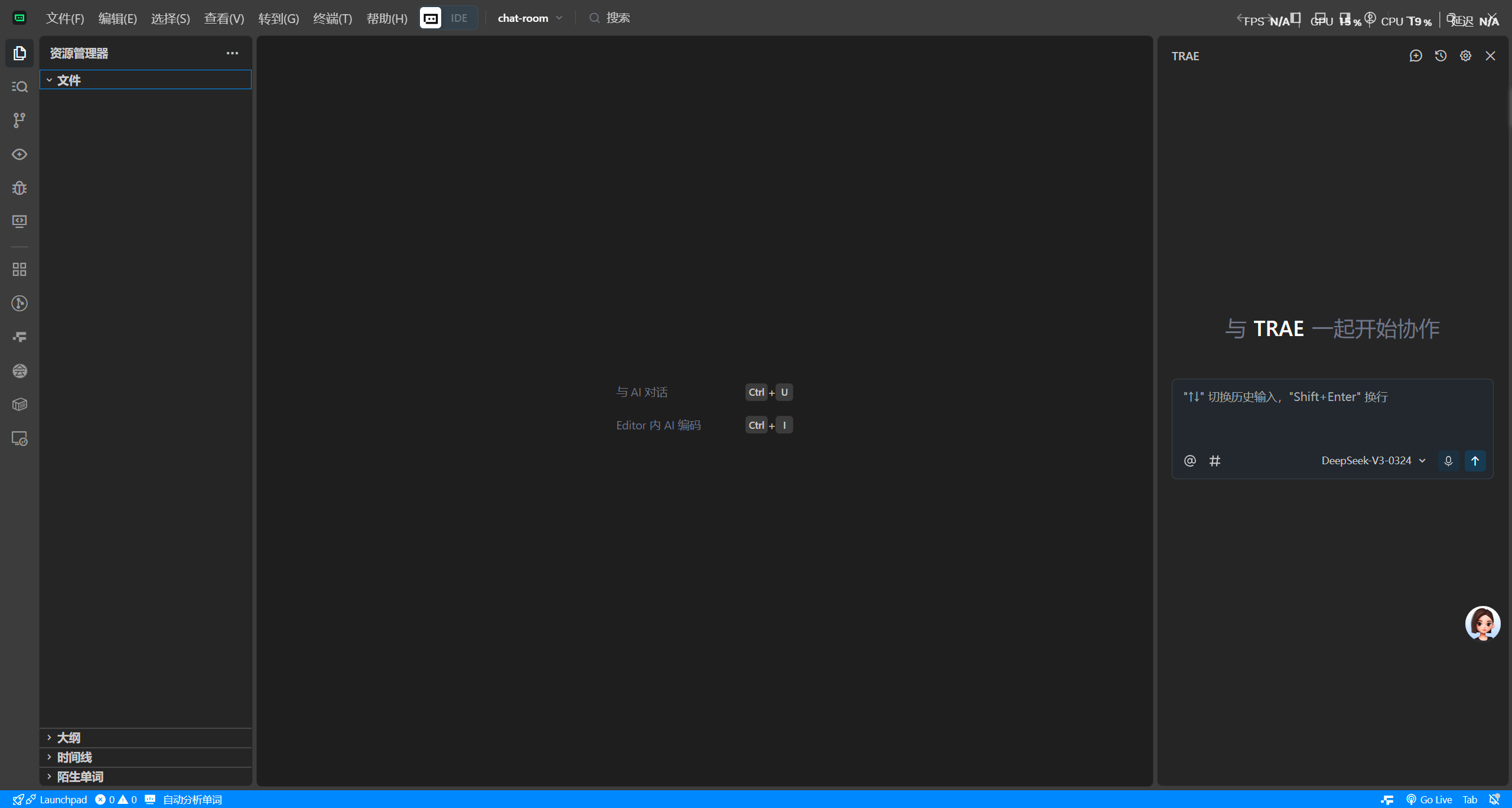The width and height of the screenshot is (1512, 808).
Task: Click the stacked-blocks icon in activity bar
Action: (x=19, y=337)
